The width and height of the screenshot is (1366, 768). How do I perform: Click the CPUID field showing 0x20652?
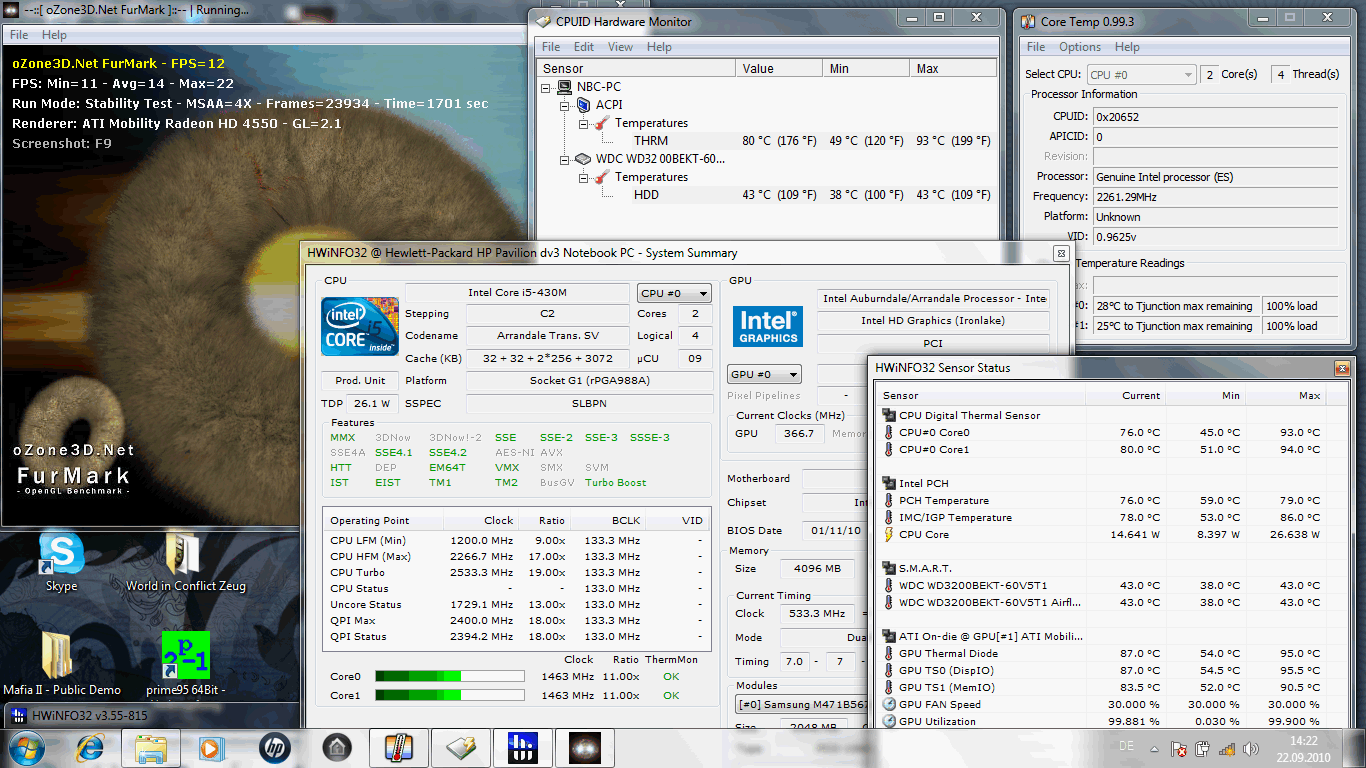[x=1215, y=117]
